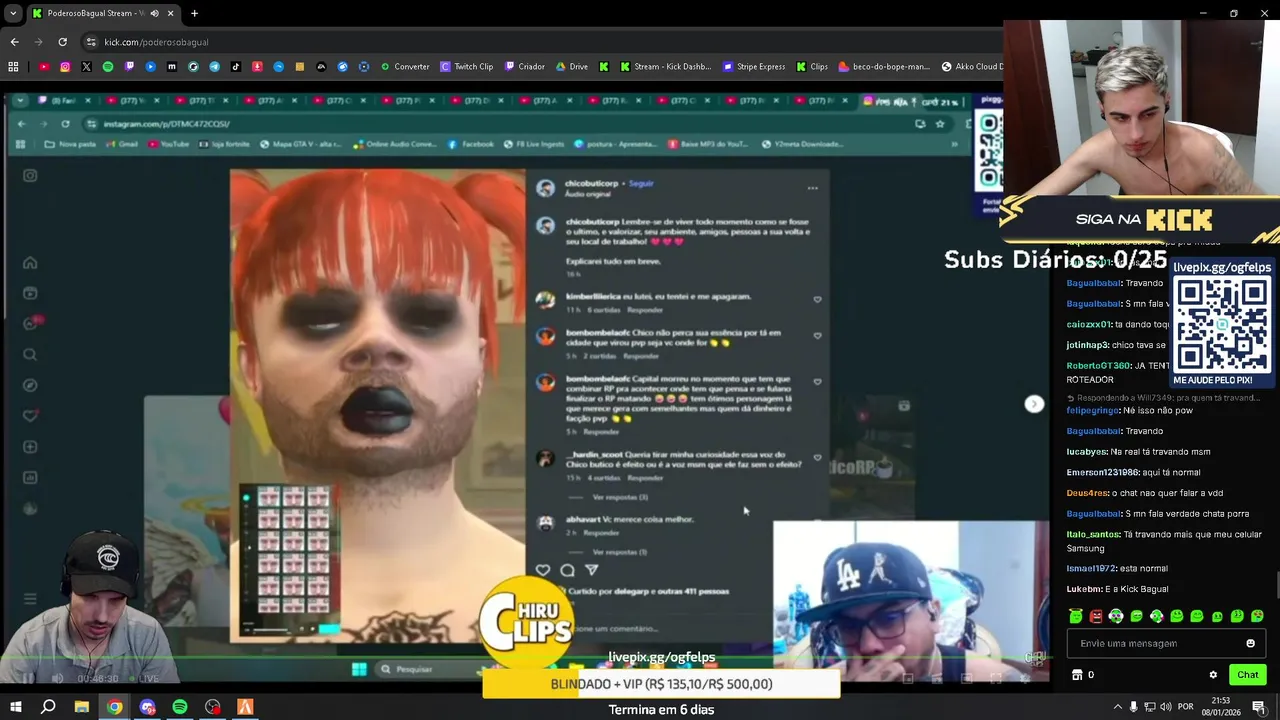
Task: Go back using the browser back arrow
Action: (14, 42)
